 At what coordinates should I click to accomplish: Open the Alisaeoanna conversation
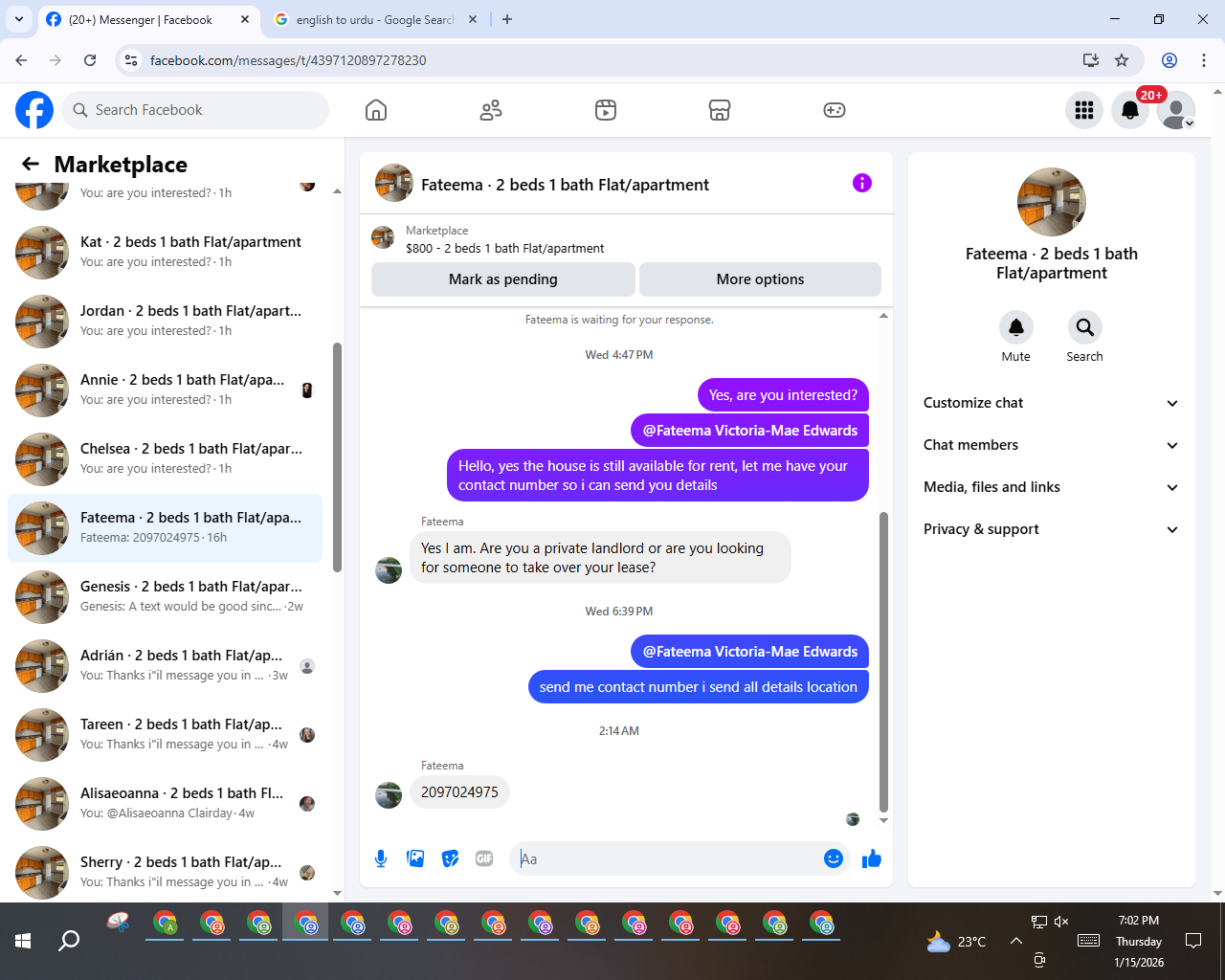pos(165,804)
